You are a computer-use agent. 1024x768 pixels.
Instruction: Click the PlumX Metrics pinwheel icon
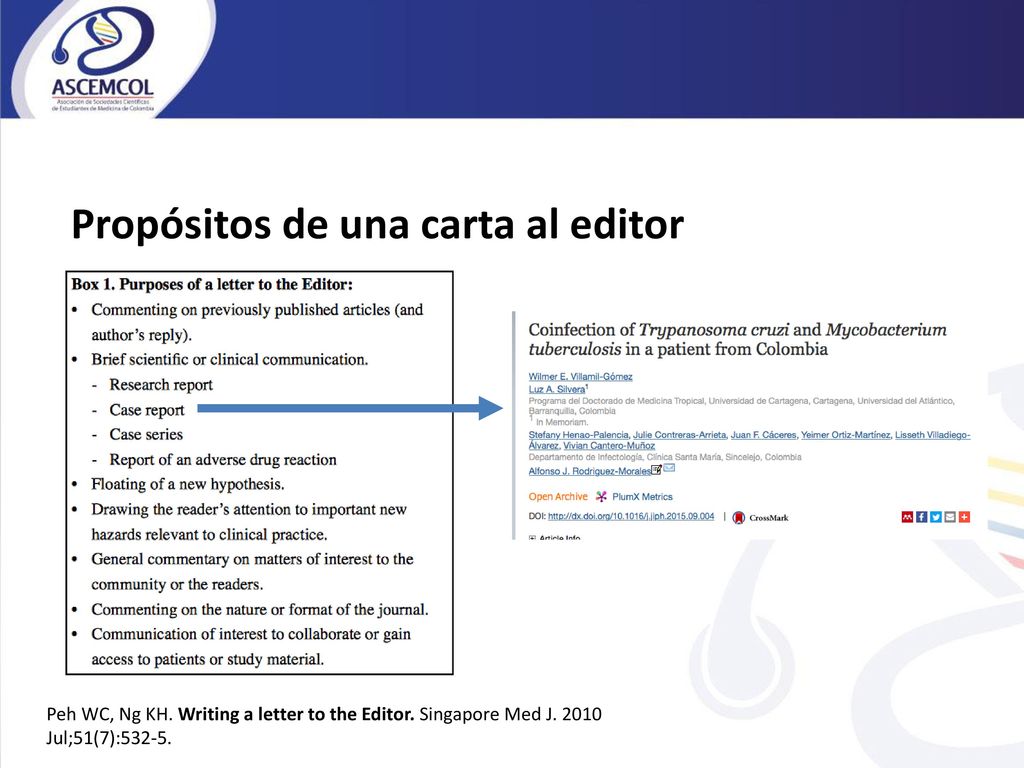point(601,497)
